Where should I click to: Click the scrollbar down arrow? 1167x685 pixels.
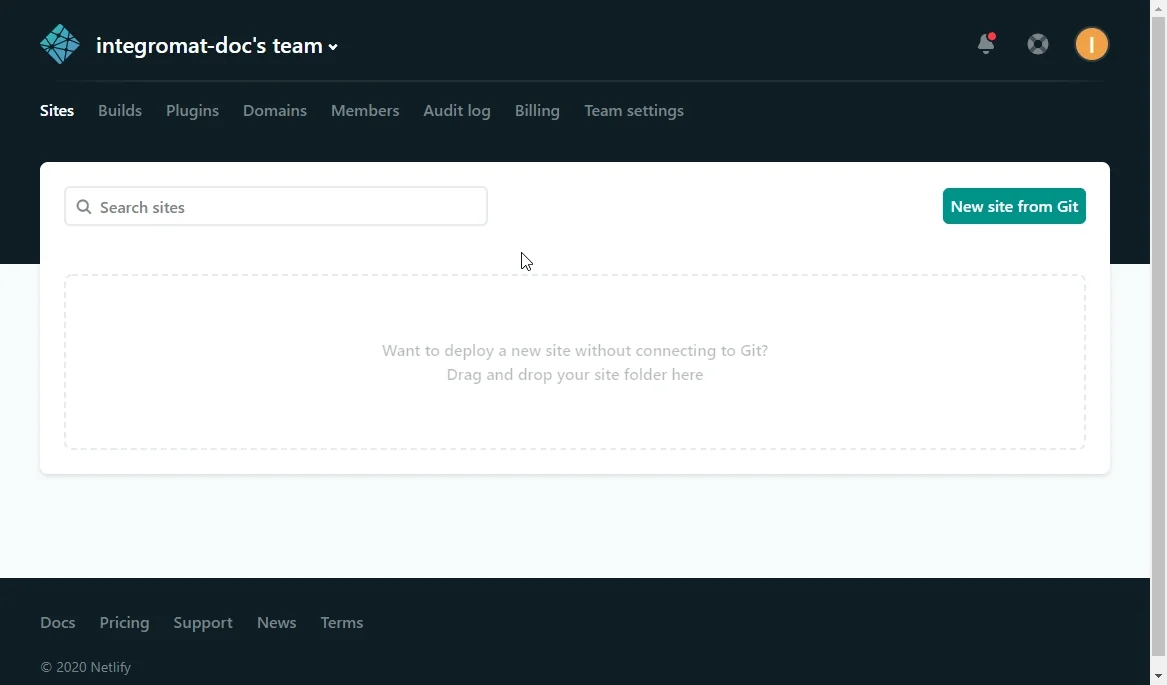1158,676
